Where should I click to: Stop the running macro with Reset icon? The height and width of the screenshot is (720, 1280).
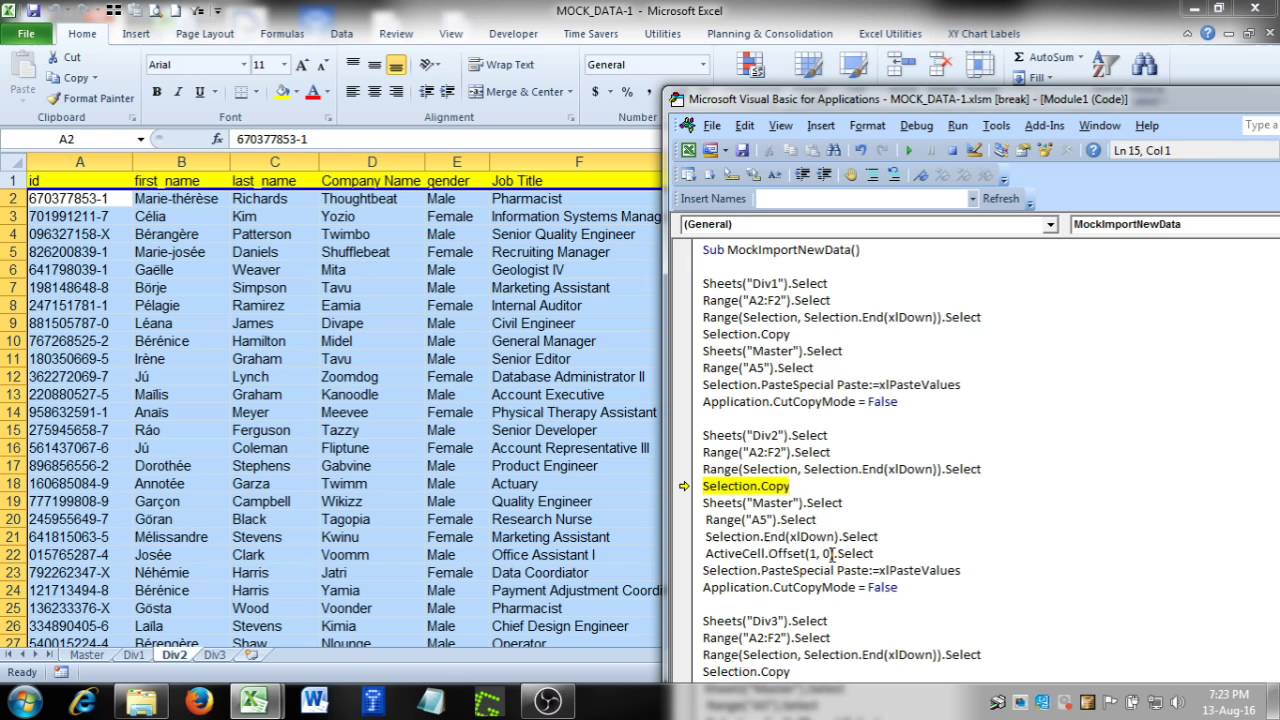[952, 150]
